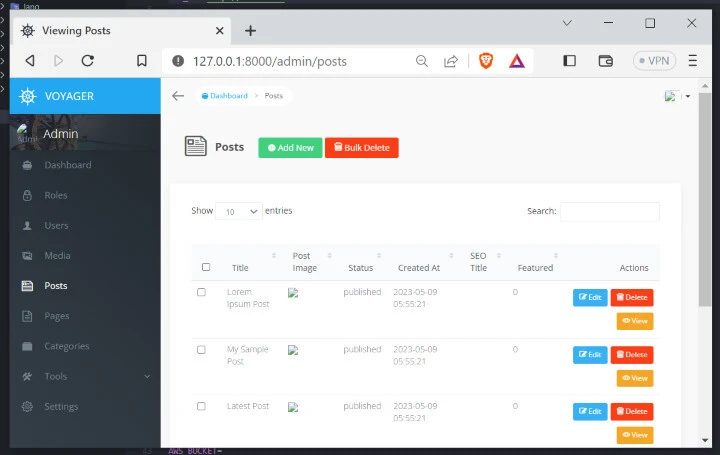View the Lorem Ipsum Post

[635, 321]
